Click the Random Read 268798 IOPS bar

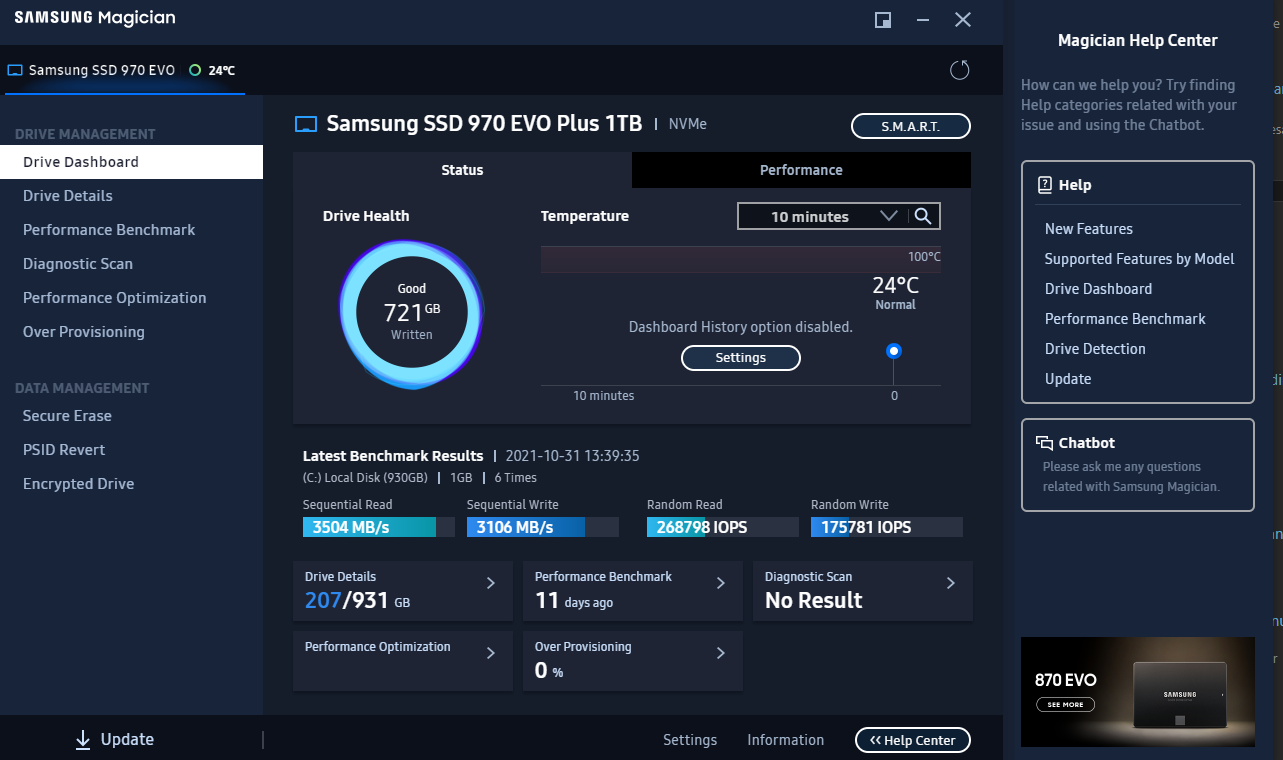[723, 527]
